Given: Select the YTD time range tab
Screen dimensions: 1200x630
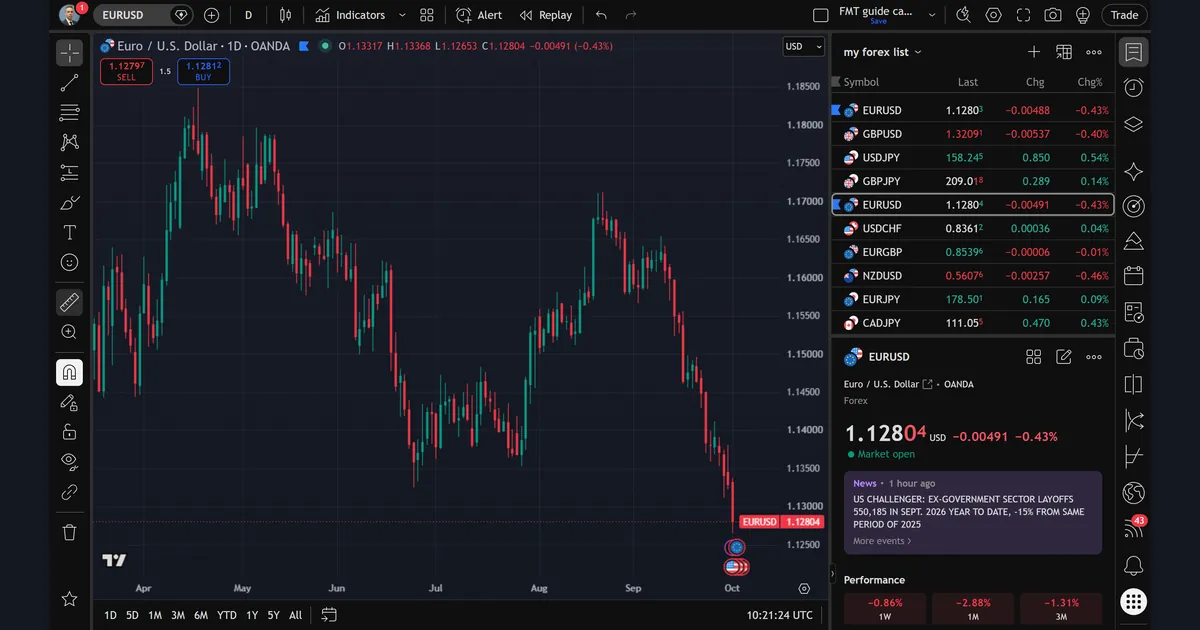Looking at the screenshot, I should [x=227, y=615].
